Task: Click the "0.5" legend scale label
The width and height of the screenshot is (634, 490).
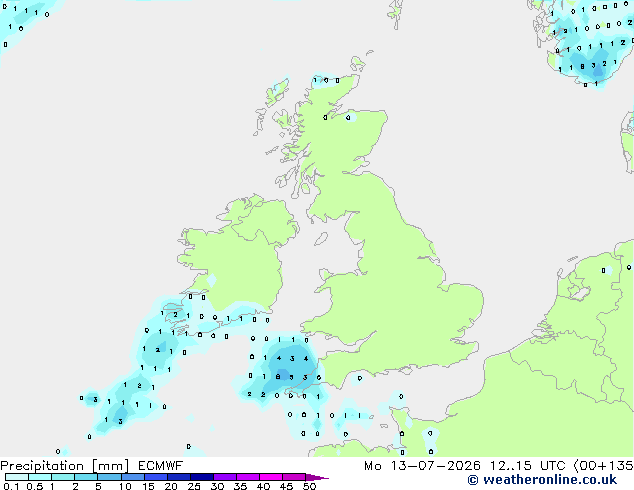Action: (35, 486)
